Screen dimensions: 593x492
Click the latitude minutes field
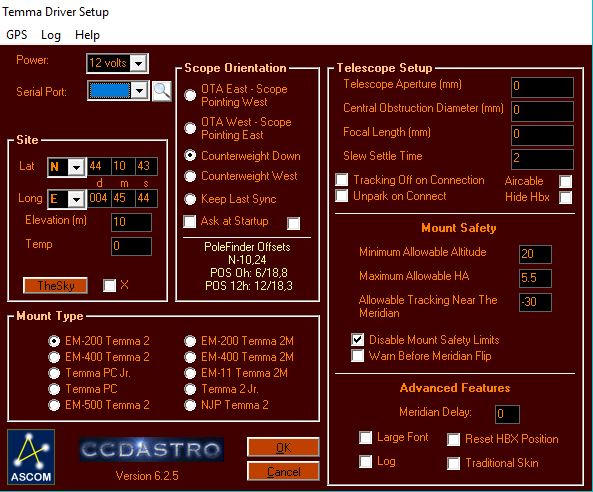point(123,166)
